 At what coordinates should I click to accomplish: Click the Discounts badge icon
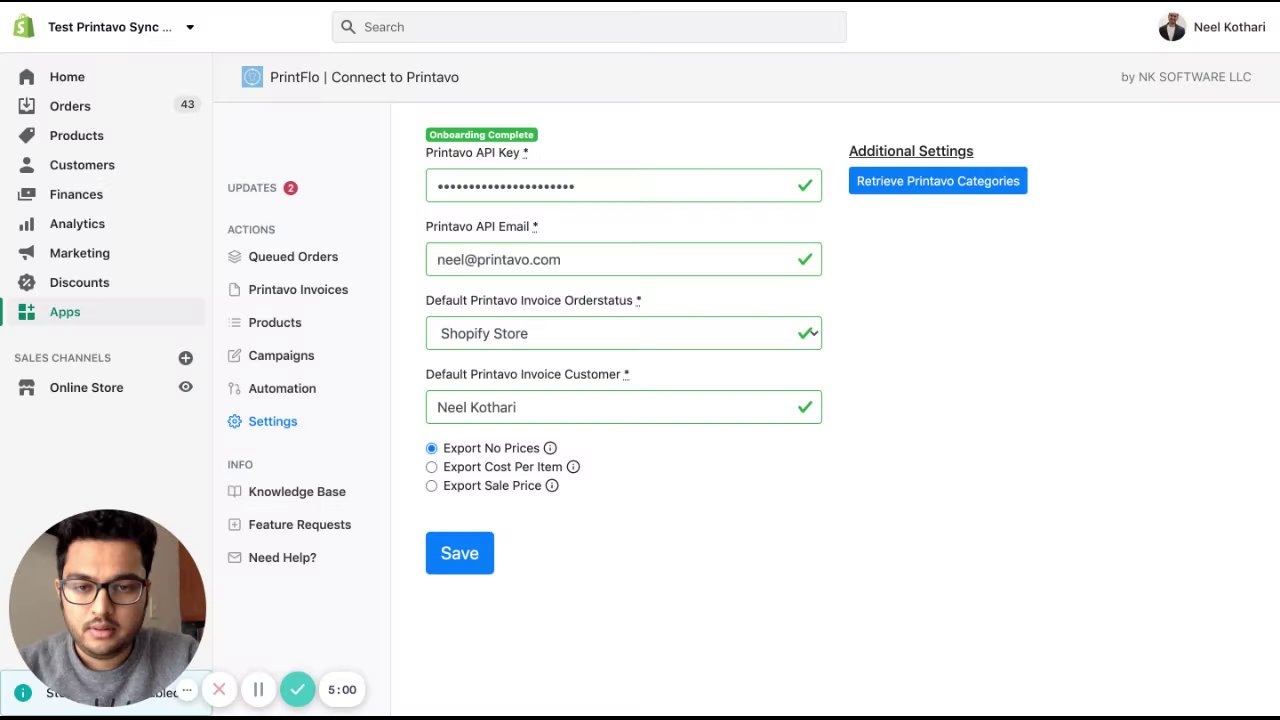[27, 282]
